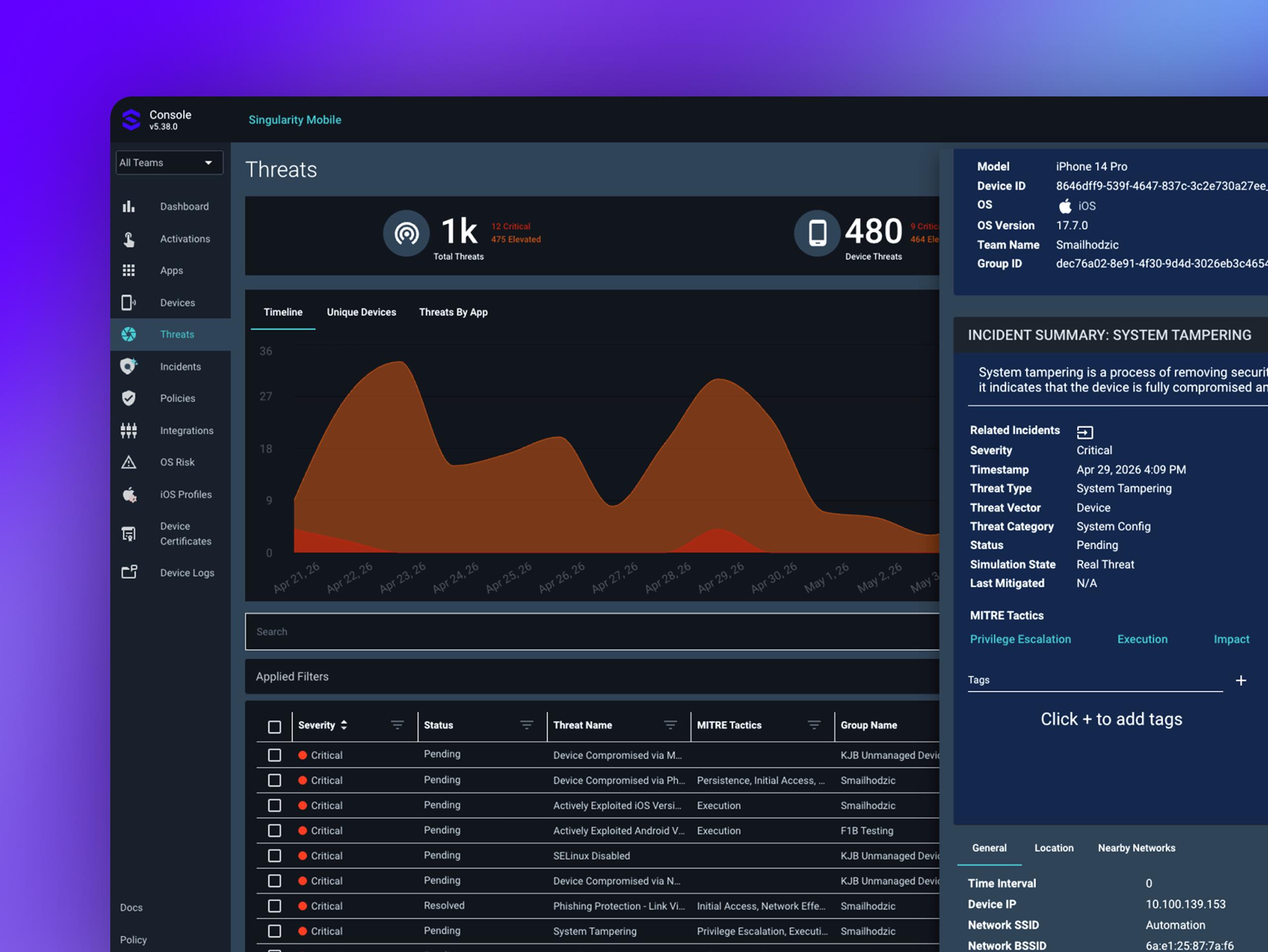Click the Group Name column header
The height and width of the screenshot is (952, 1268).
pyautogui.click(x=868, y=725)
